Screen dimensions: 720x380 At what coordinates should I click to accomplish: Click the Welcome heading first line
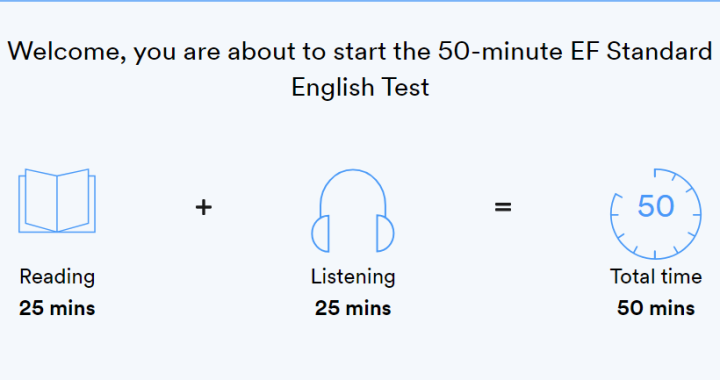[x=360, y=52]
